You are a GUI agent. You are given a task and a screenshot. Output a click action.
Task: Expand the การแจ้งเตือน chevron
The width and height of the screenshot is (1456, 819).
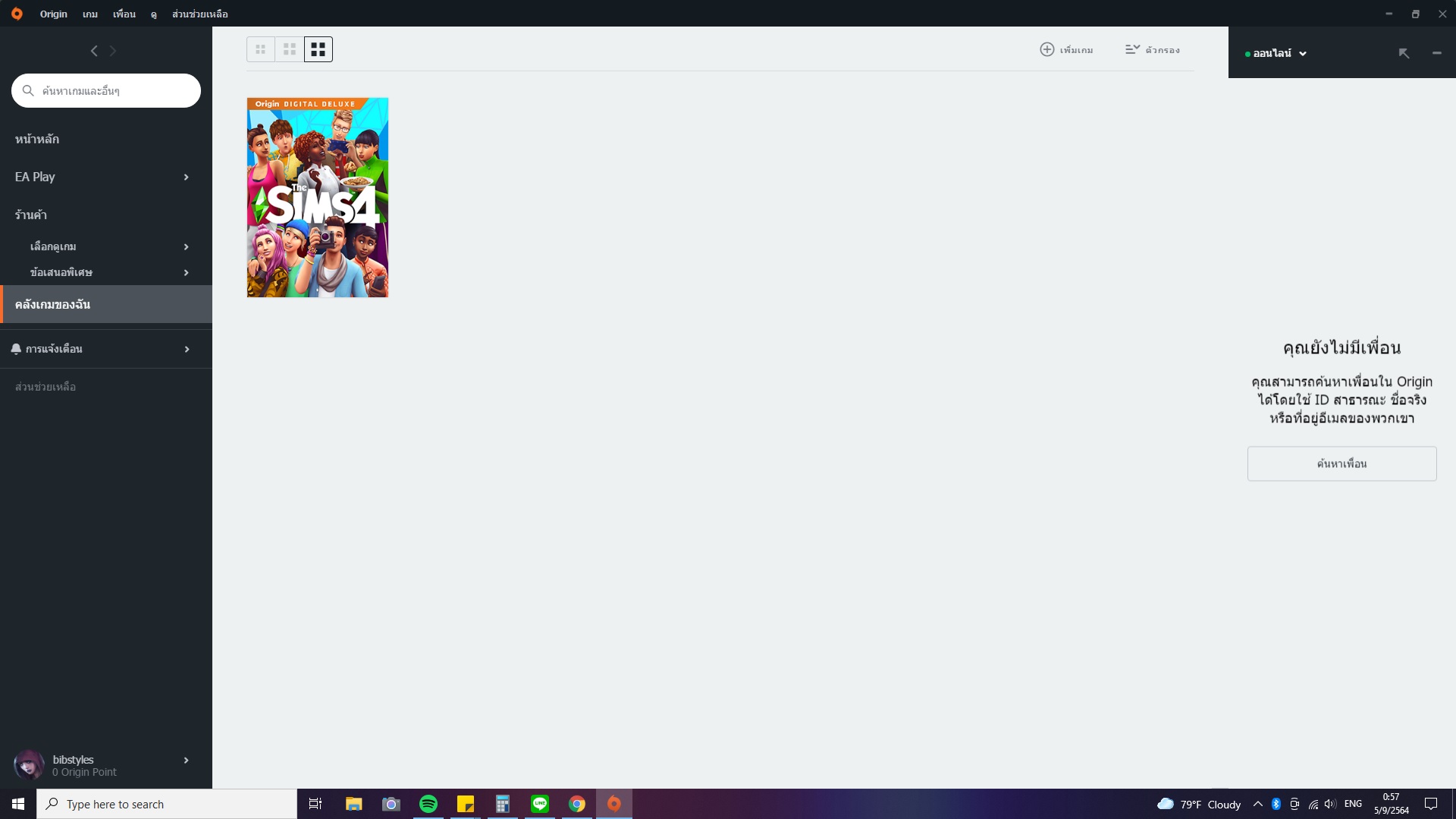click(x=187, y=350)
